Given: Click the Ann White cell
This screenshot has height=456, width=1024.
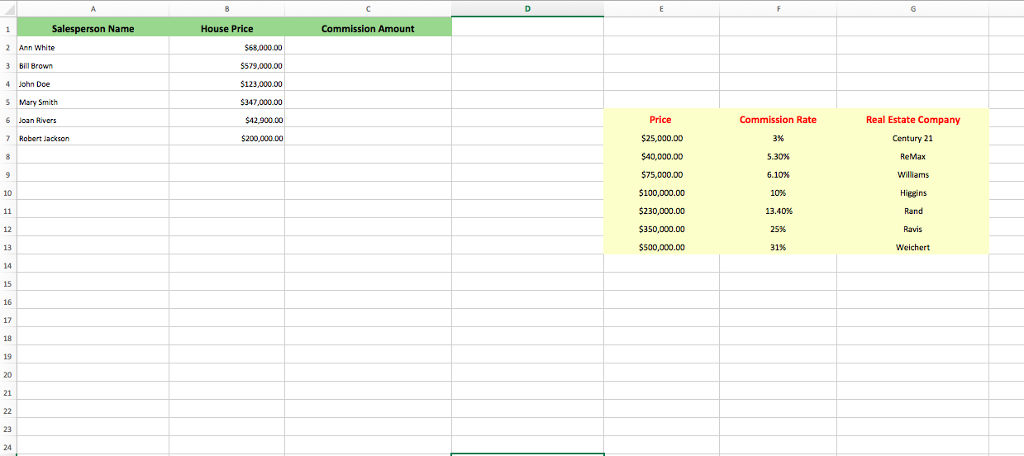Looking at the screenshot, I should [93, 47].
